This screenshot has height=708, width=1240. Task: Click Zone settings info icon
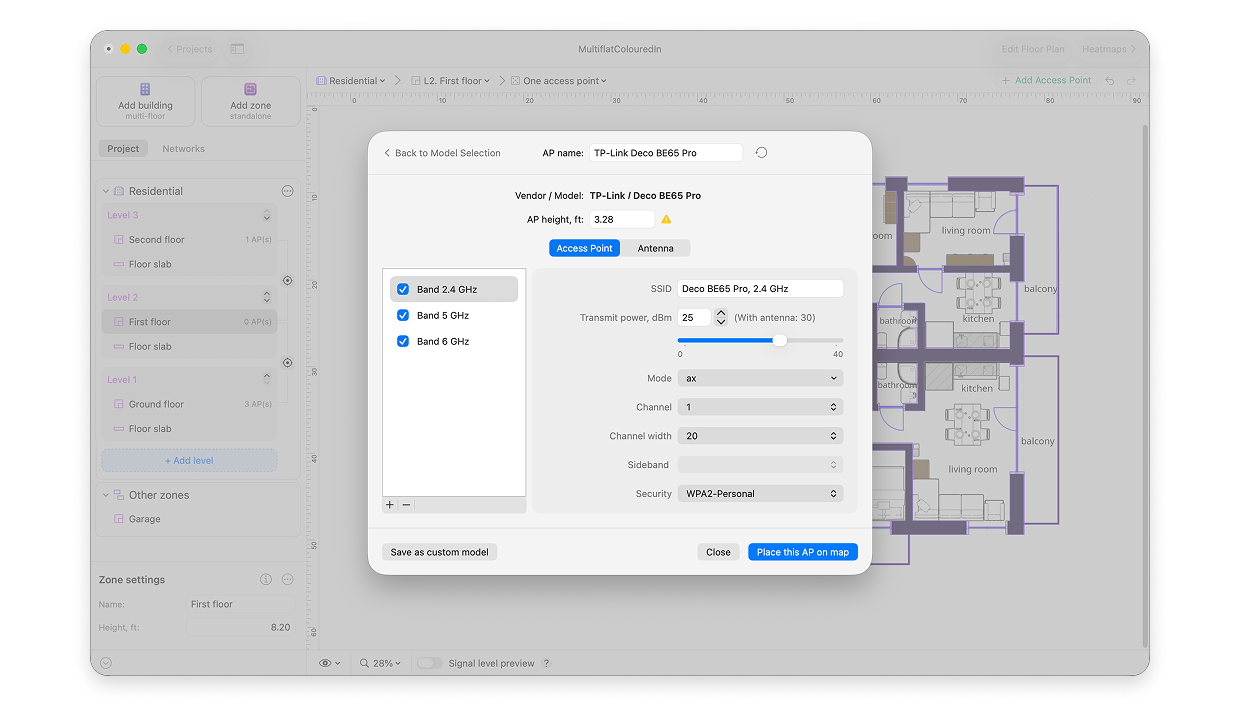(x=266, y=579)
